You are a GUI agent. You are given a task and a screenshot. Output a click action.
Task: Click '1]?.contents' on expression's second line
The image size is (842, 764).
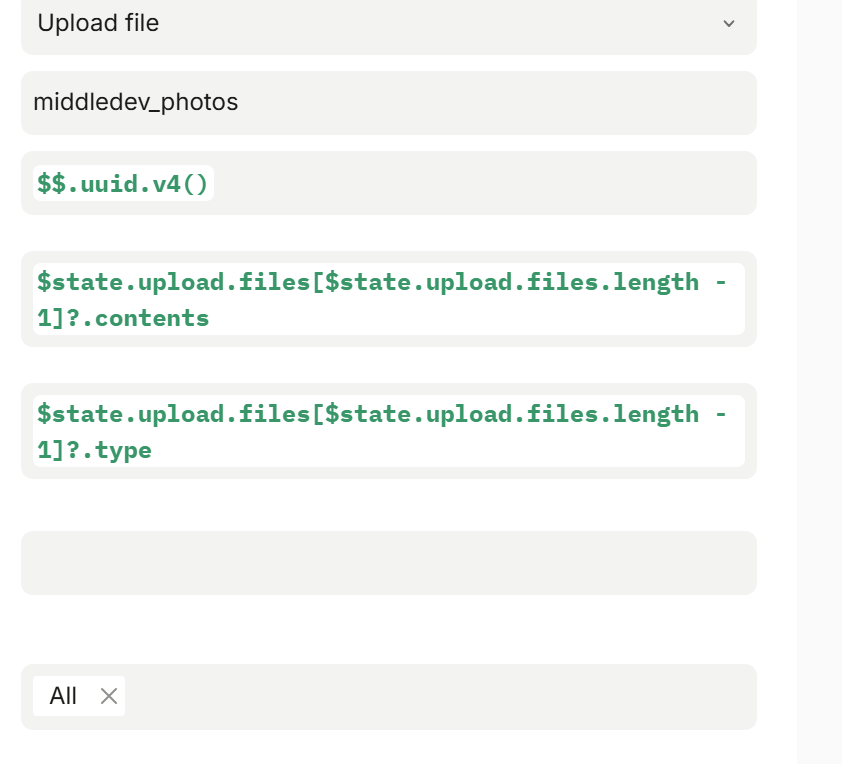[123, 318]
